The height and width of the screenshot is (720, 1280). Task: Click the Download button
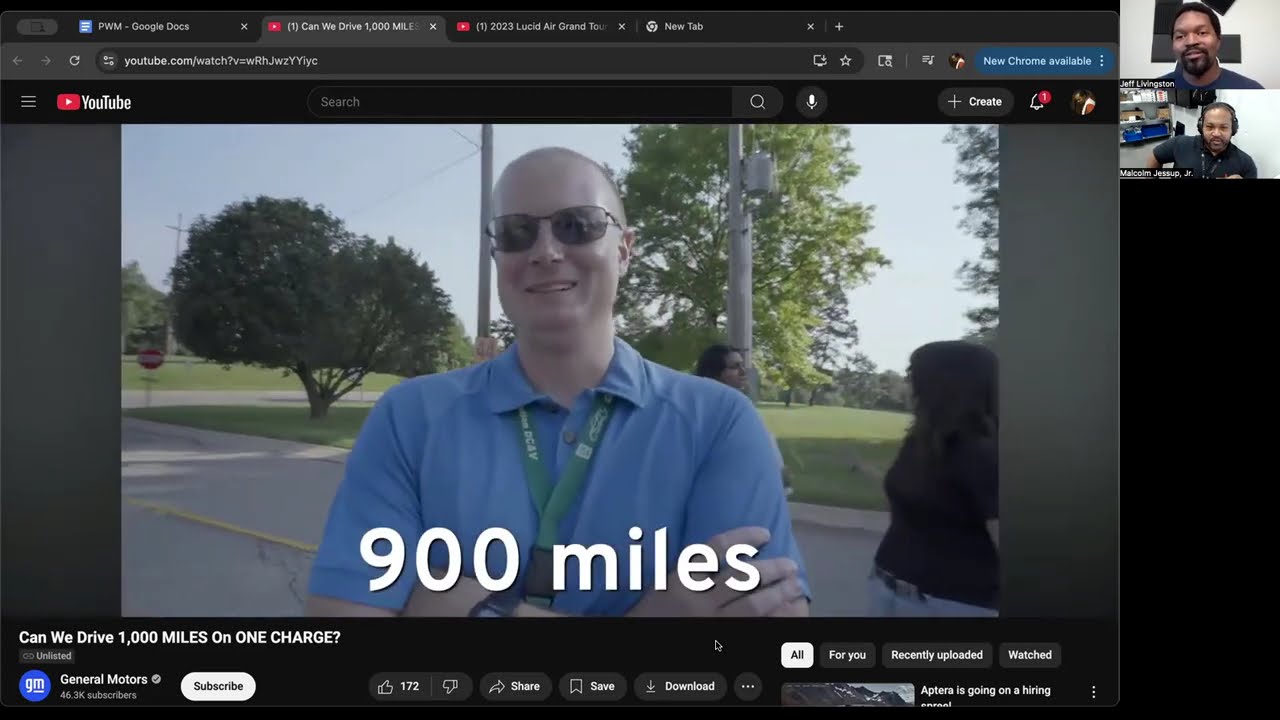tap(679, 686)
